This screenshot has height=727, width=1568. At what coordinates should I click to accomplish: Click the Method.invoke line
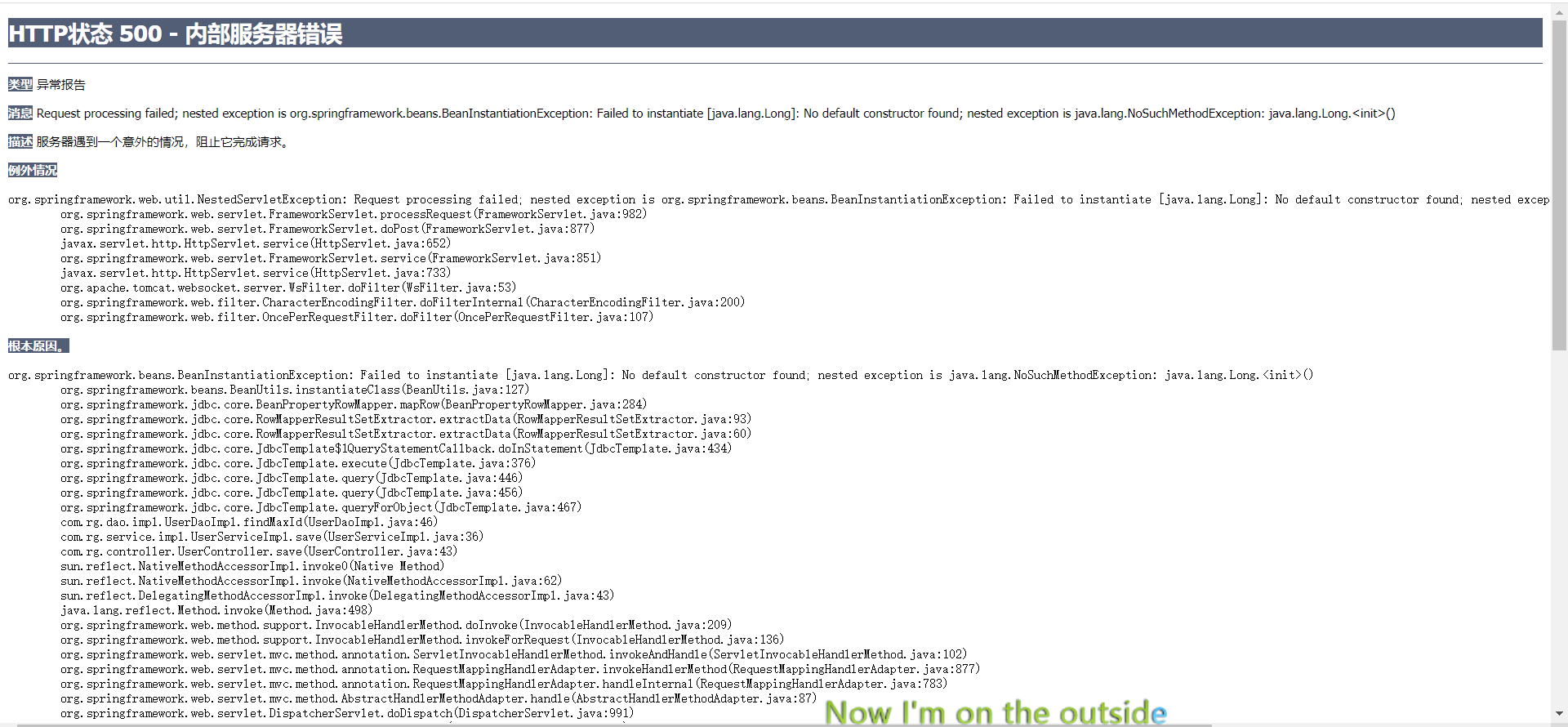tap(216, 610)
